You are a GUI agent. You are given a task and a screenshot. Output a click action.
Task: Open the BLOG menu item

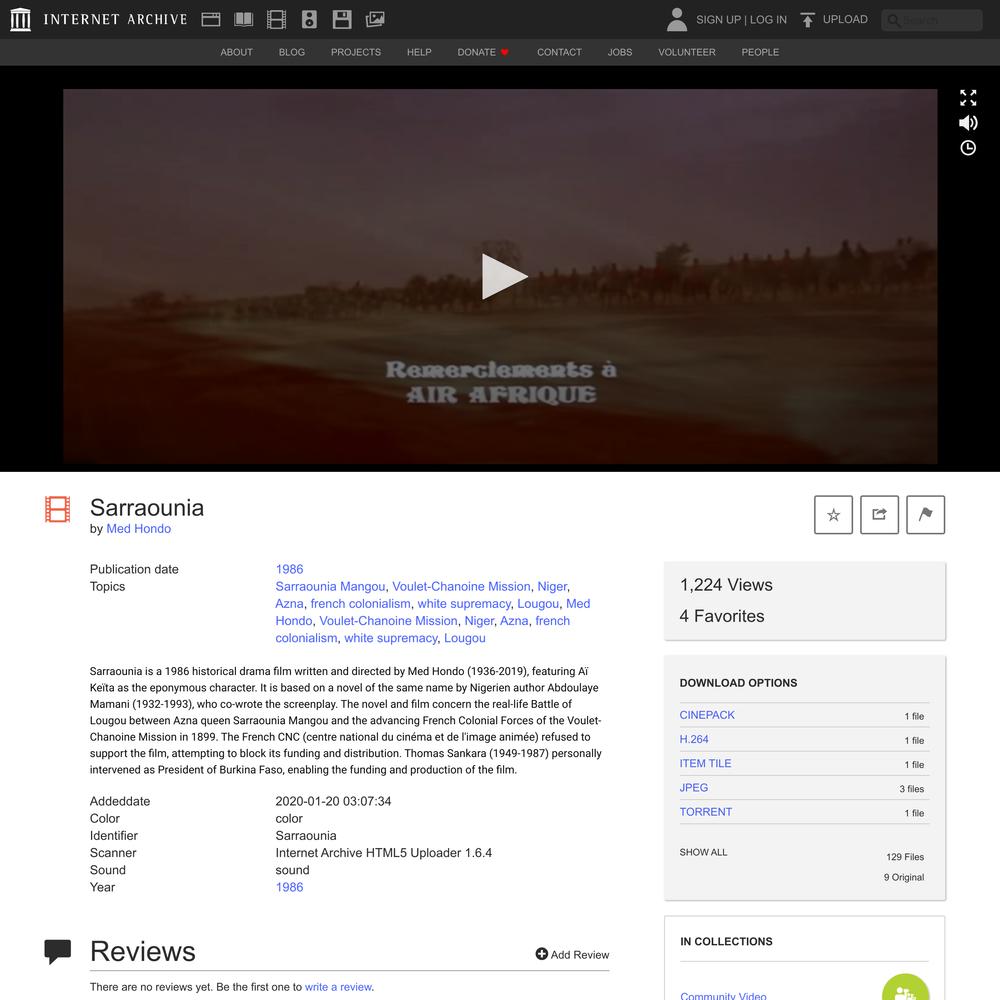click(x=291, y=52)
